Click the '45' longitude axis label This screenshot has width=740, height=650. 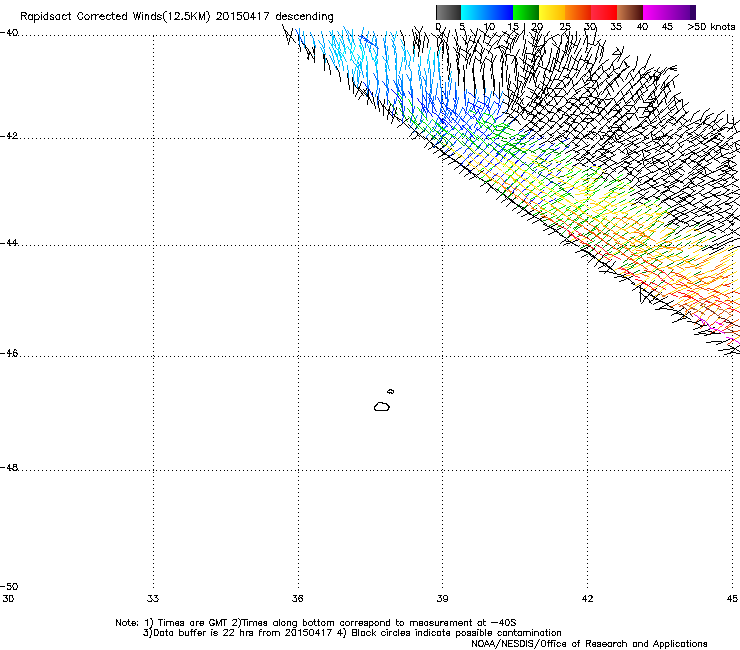pyautogui.click(x=732, y=599)
